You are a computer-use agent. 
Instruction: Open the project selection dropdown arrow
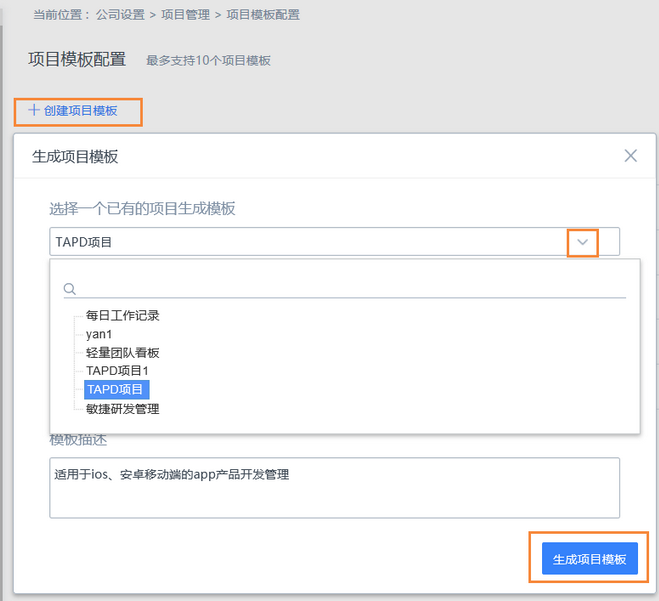tap(583, 242)
